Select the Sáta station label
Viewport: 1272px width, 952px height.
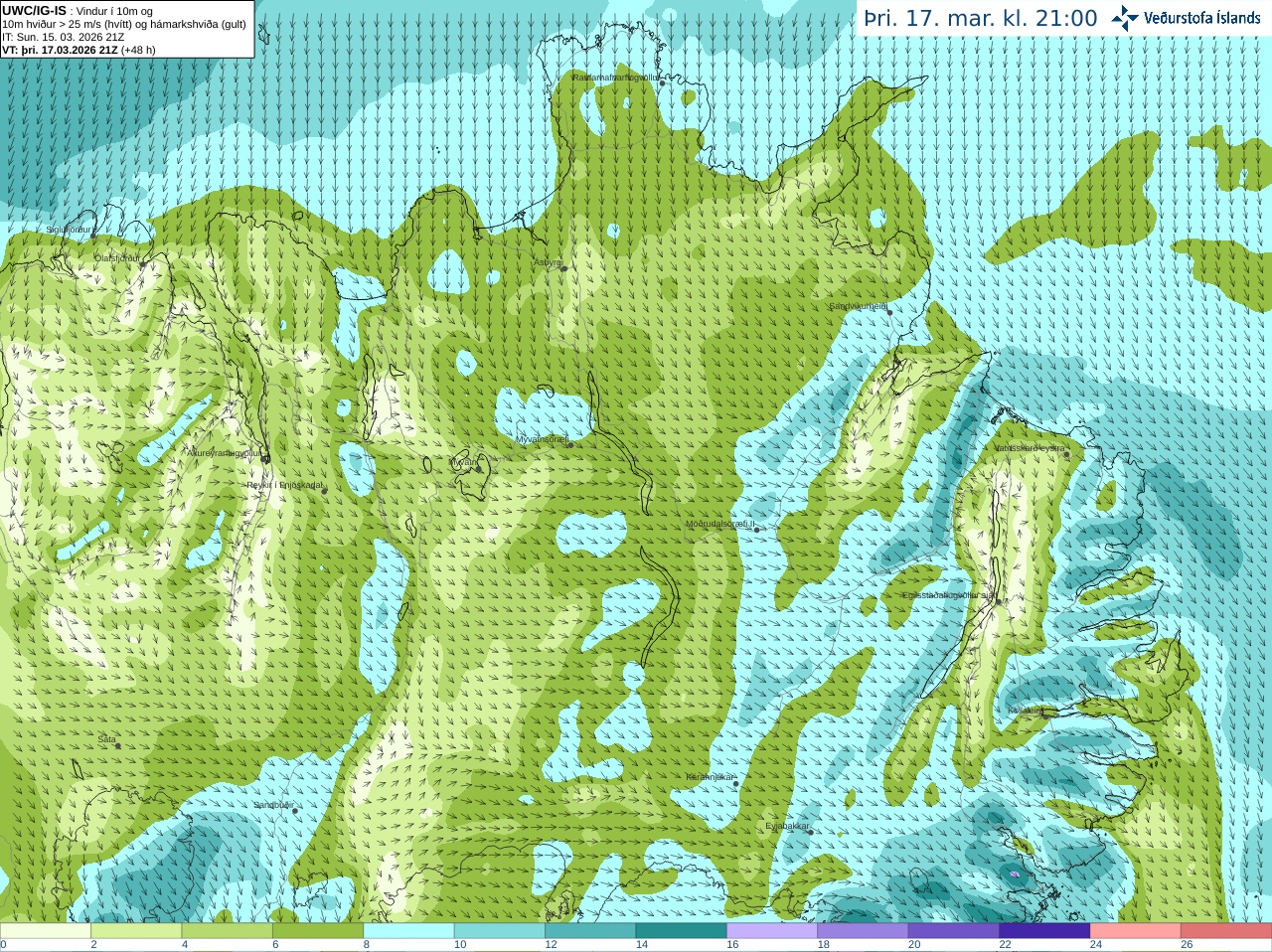click(x=106, y=739)
